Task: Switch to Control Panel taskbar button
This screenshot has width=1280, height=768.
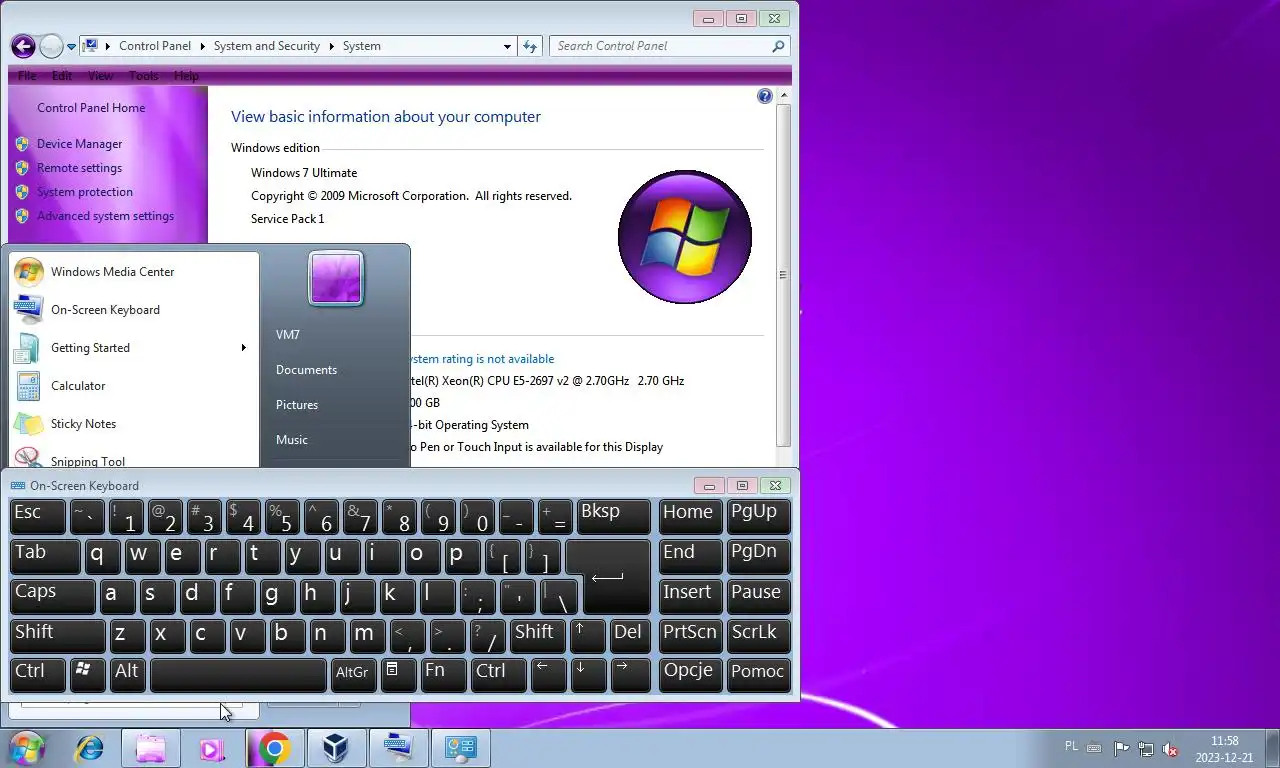Action: click(460, 748)
